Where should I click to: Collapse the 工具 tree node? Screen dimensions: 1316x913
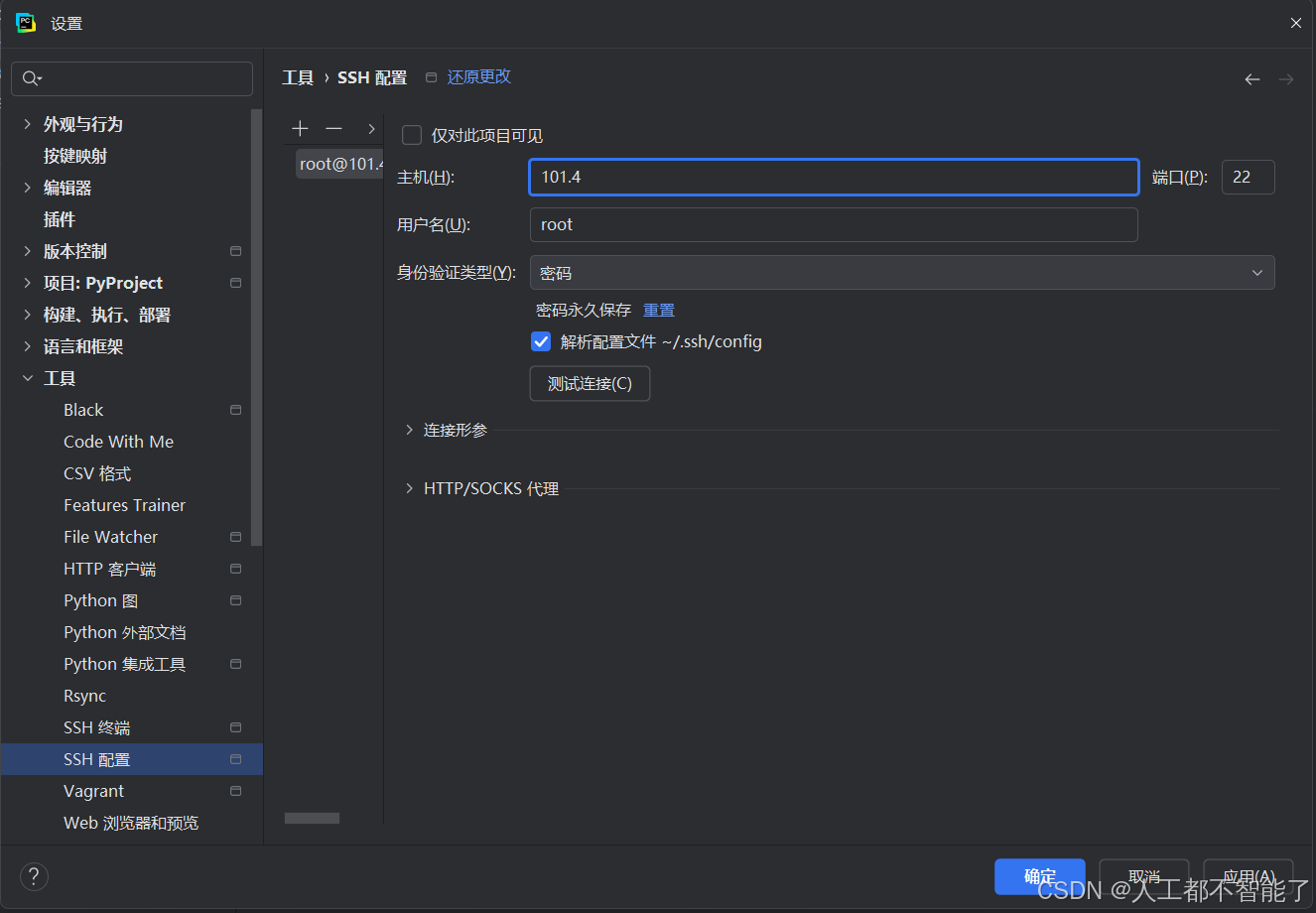pos(28,378)
